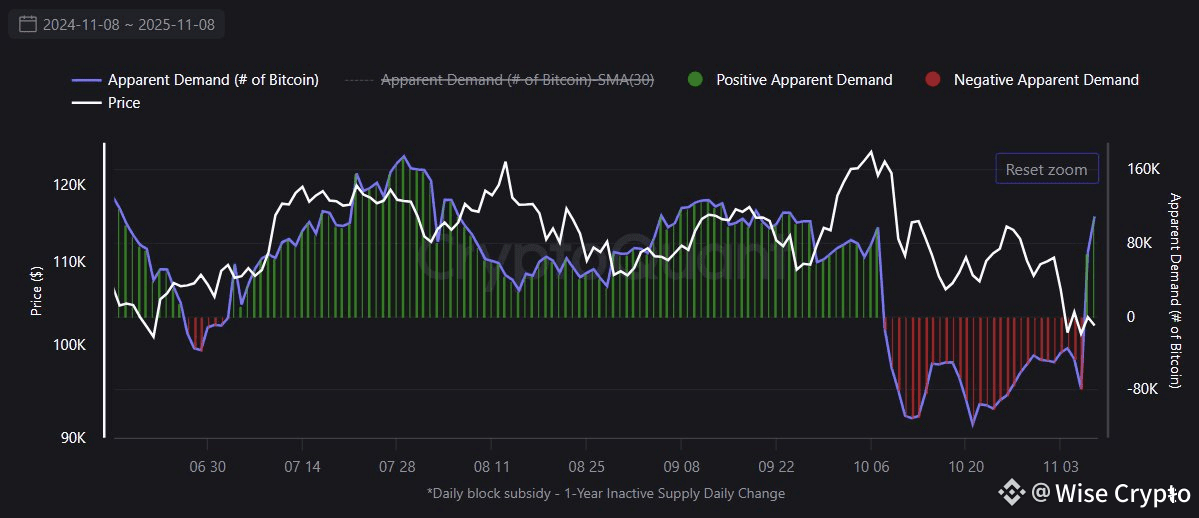The image size is (1199, 518).
Task: Click the white Price line marker in legend
Action: pyautogui.click(x=86, y=103)
